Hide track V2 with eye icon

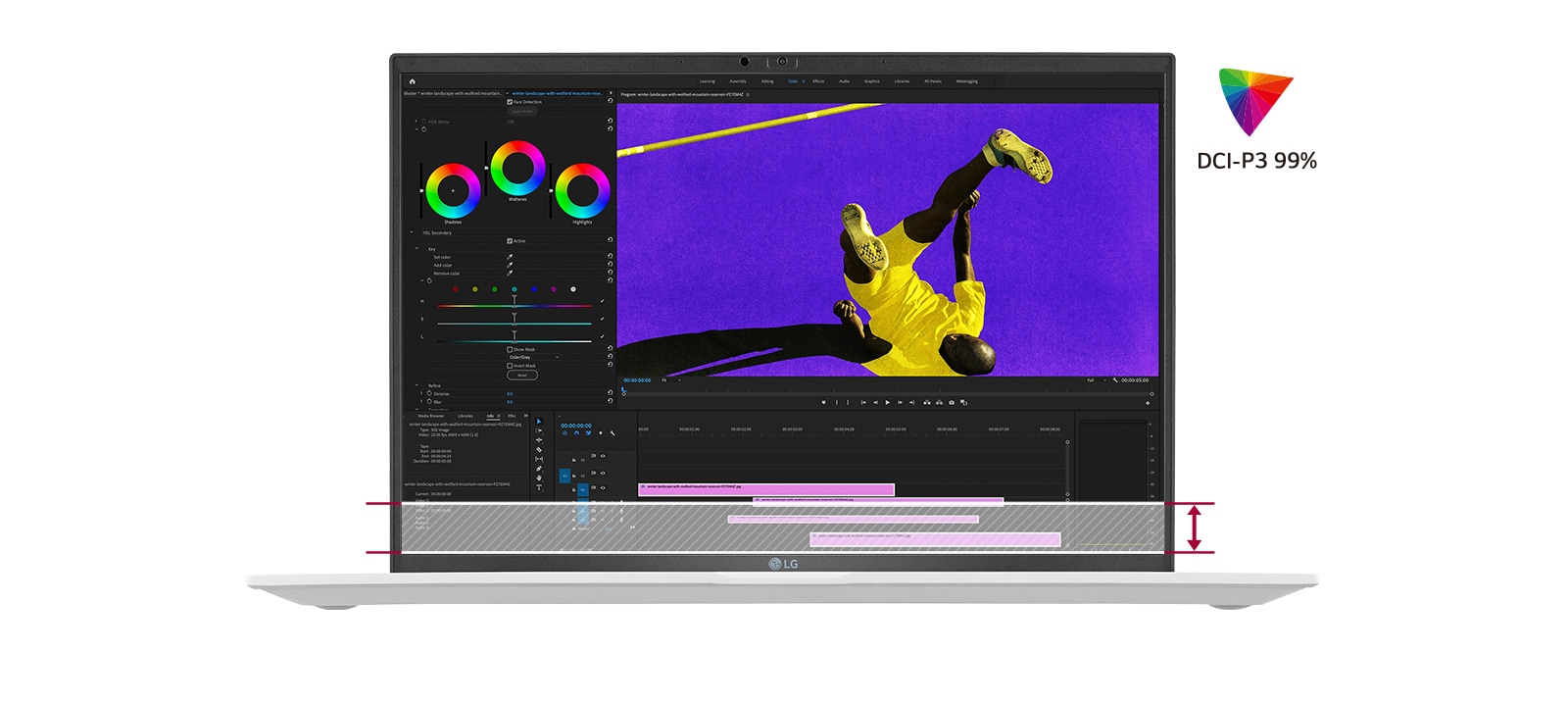coord(603,474)
